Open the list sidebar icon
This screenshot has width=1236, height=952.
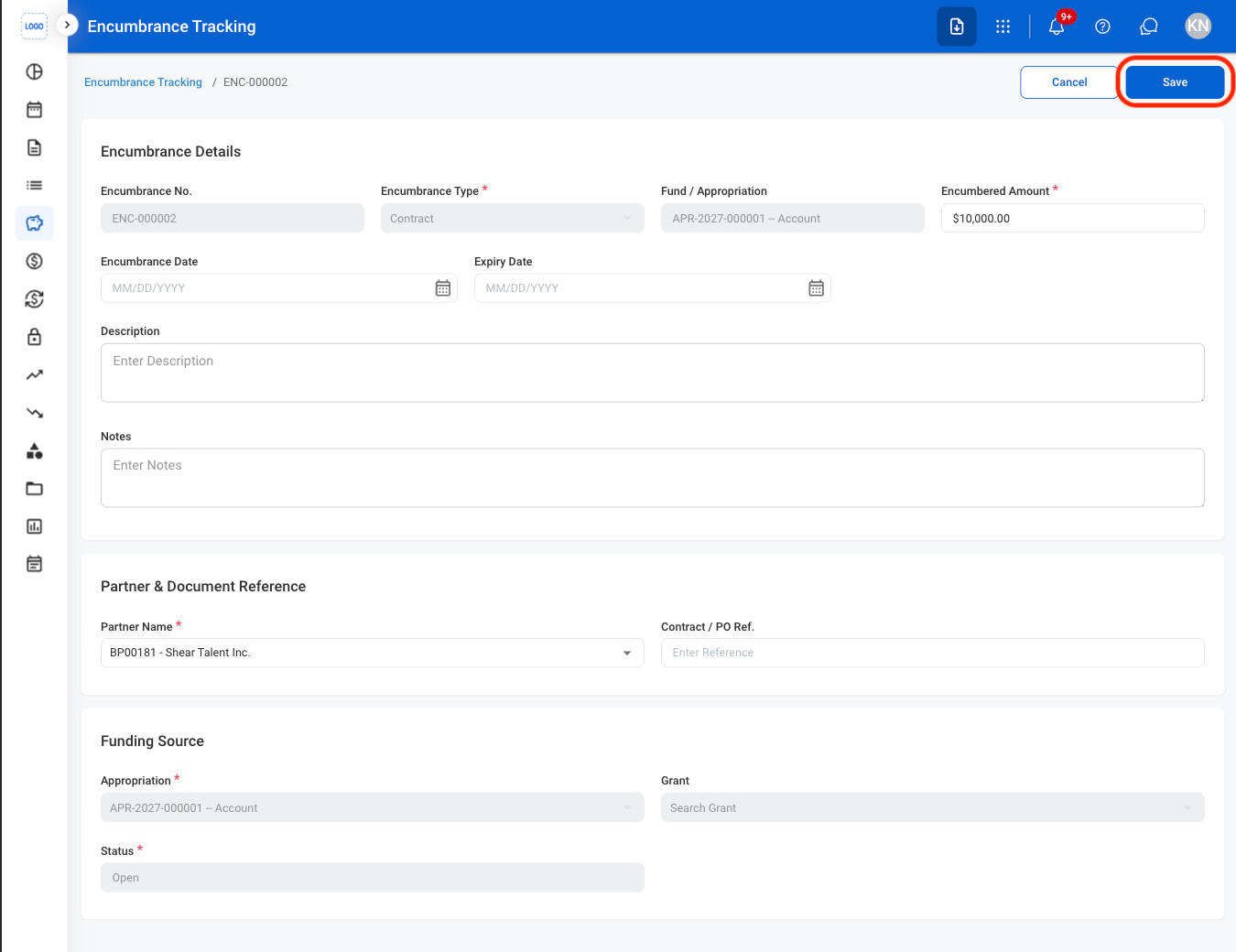click(x=34, y=185)
